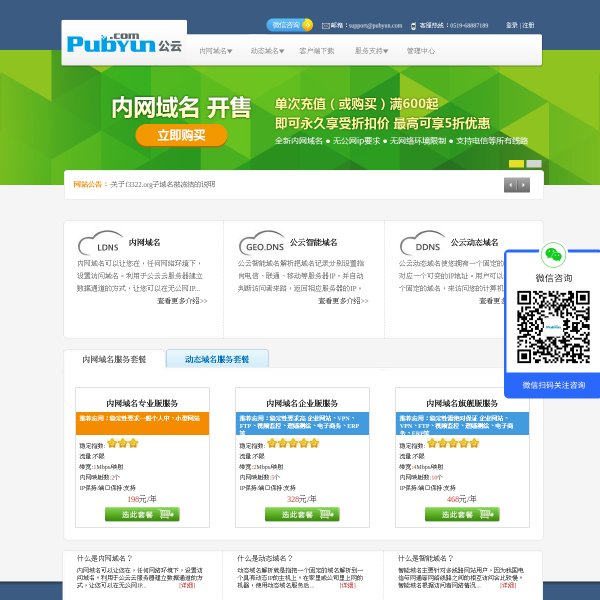Click the DDNS cloud icon

tap(423, 243)
